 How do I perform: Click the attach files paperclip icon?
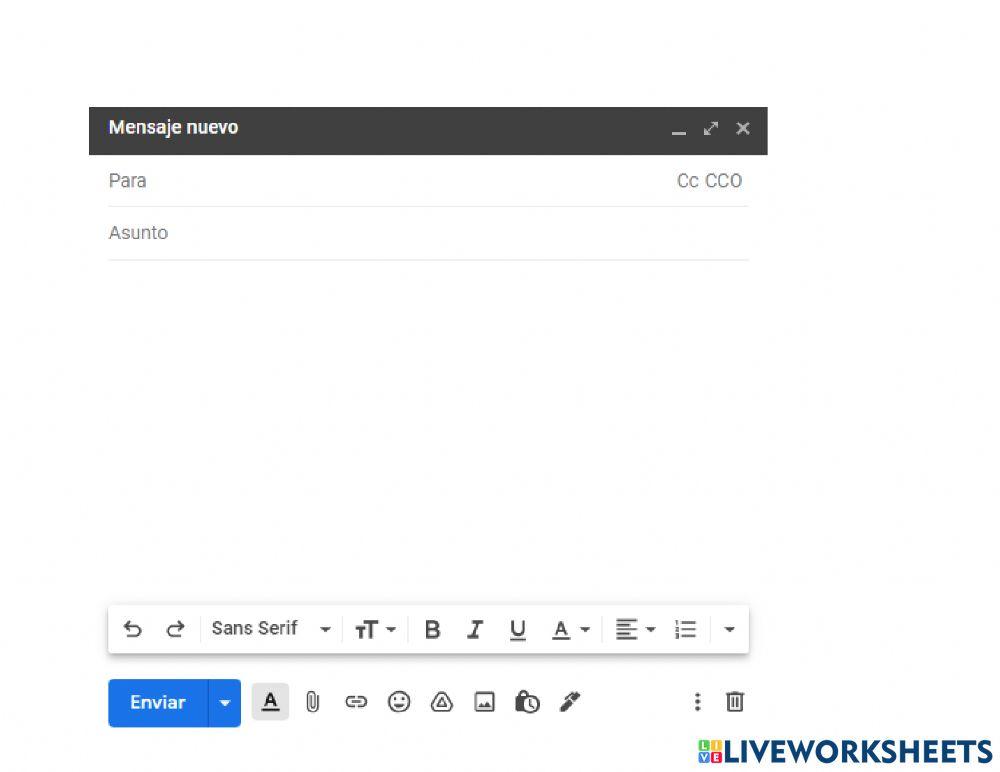pyautogui.click(x=312, y=702)
